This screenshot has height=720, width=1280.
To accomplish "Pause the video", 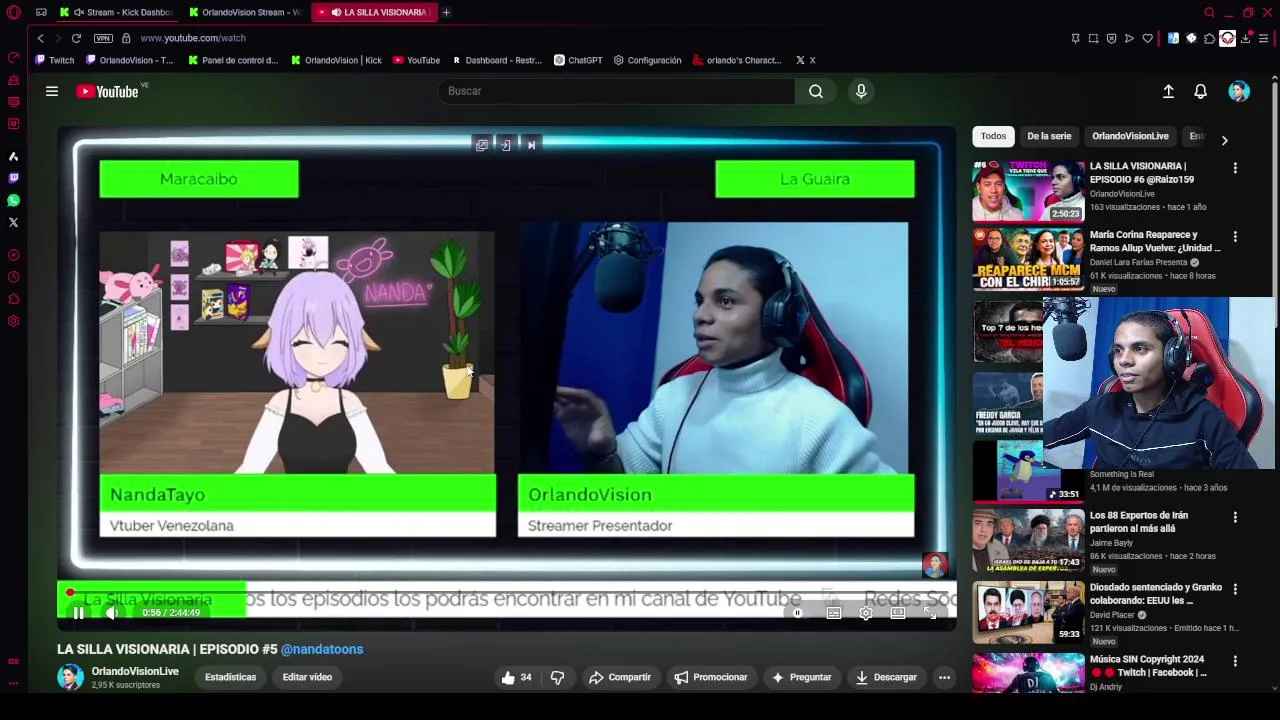I will click(x=78, y=613).
